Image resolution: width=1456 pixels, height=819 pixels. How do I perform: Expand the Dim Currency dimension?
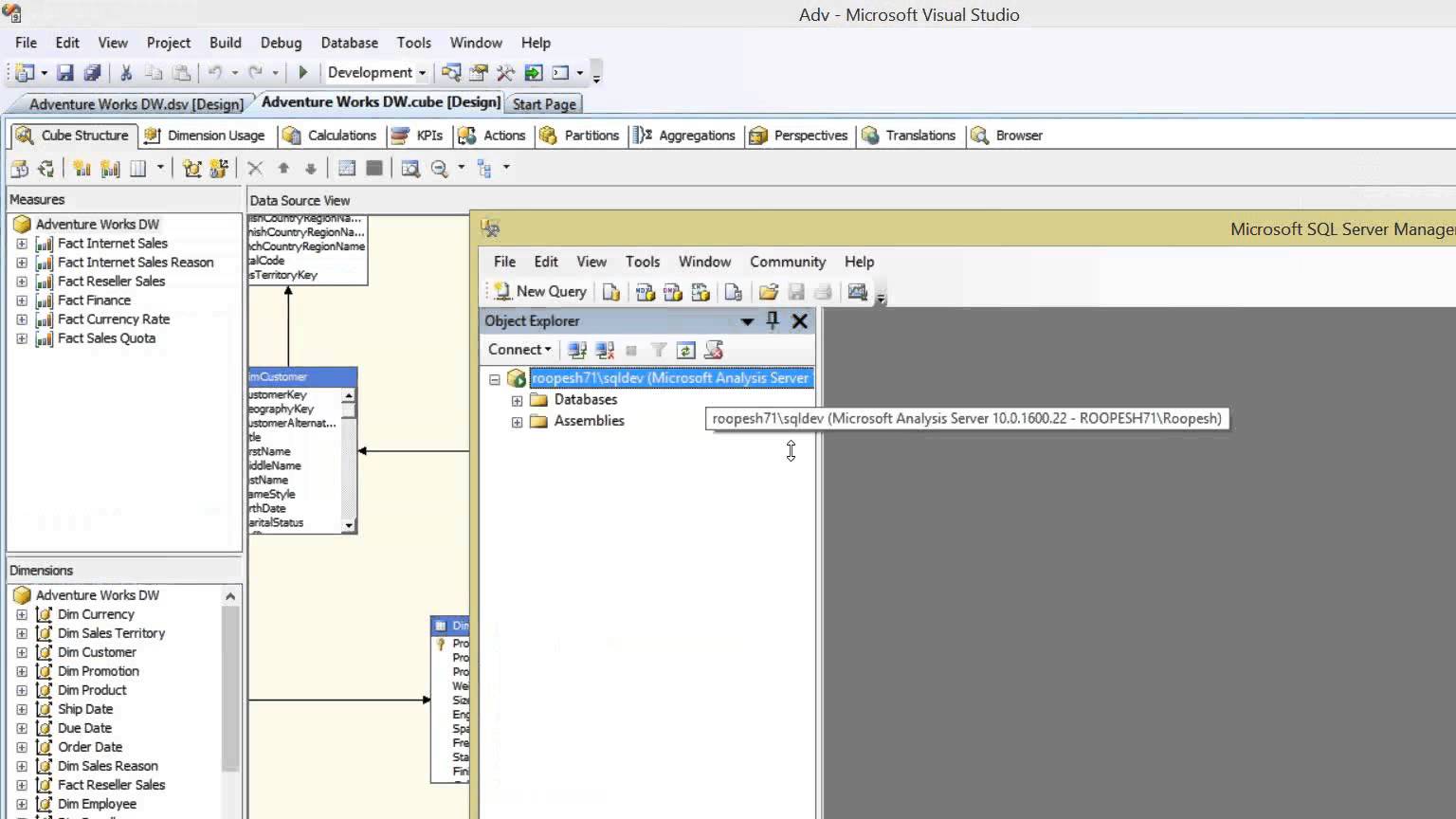coord(22,614)
